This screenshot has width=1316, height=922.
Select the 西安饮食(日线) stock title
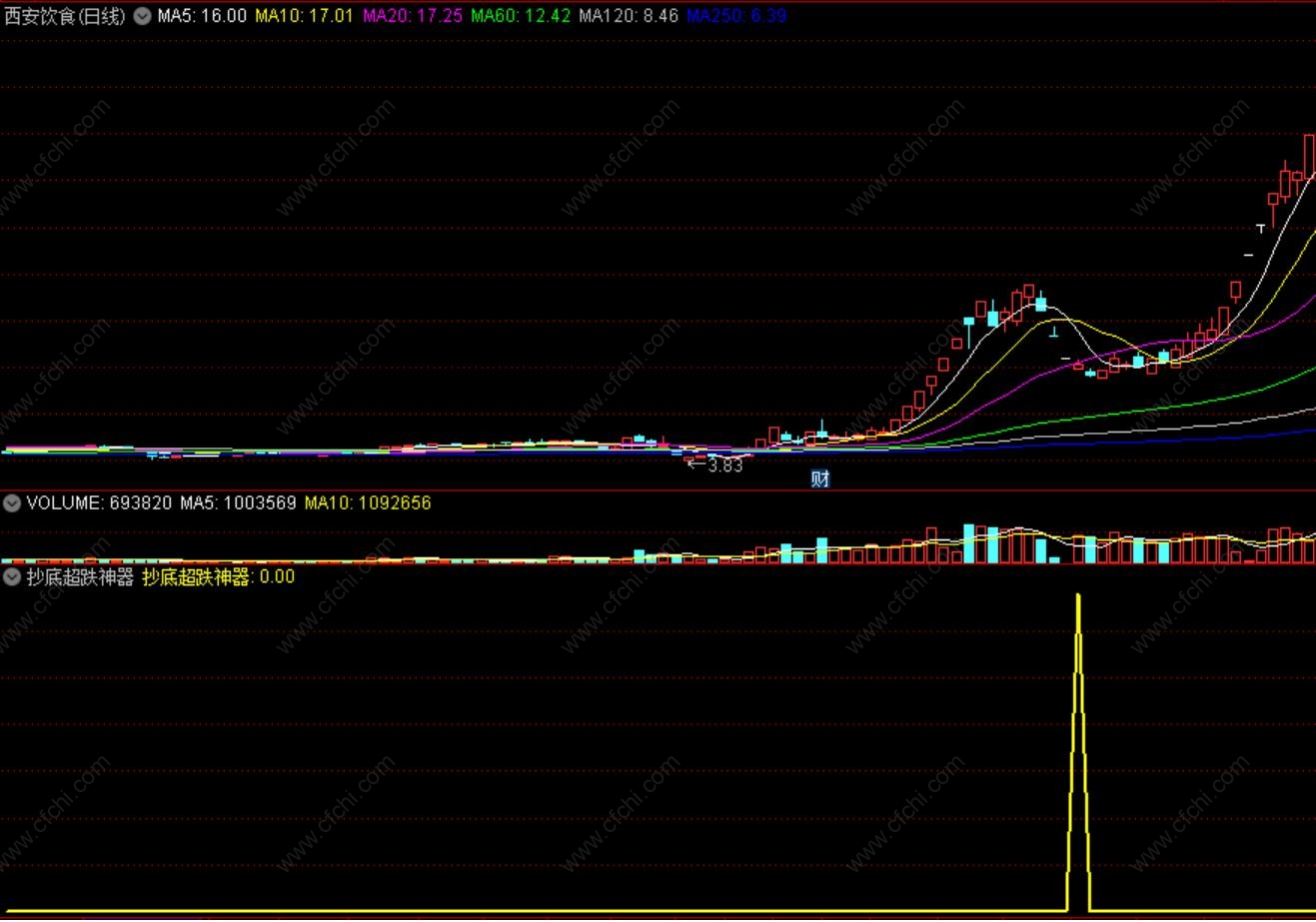[65, 16]
